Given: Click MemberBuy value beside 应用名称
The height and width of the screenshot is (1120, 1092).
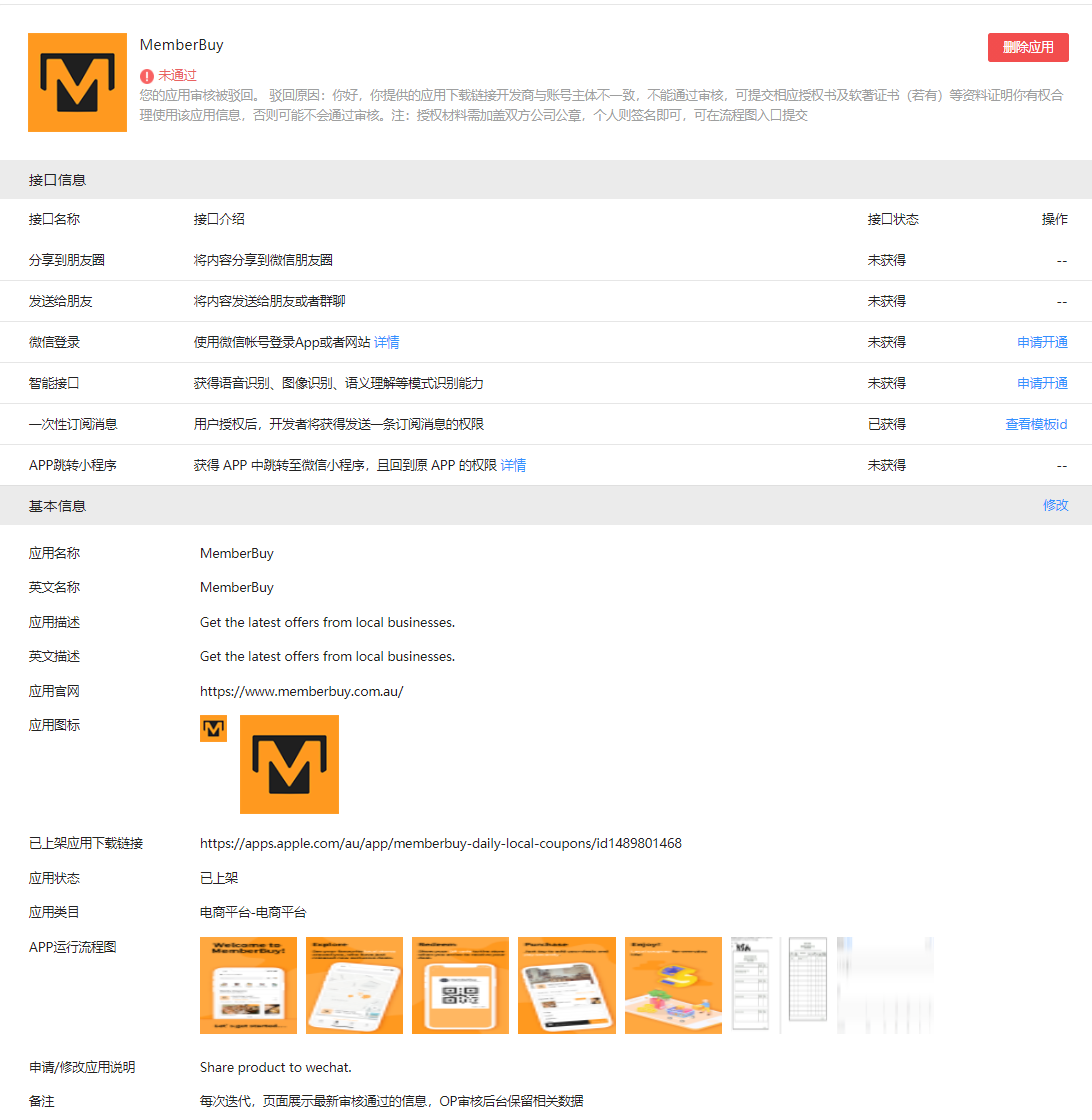Looking at the screenshot, I should (236, 553).
